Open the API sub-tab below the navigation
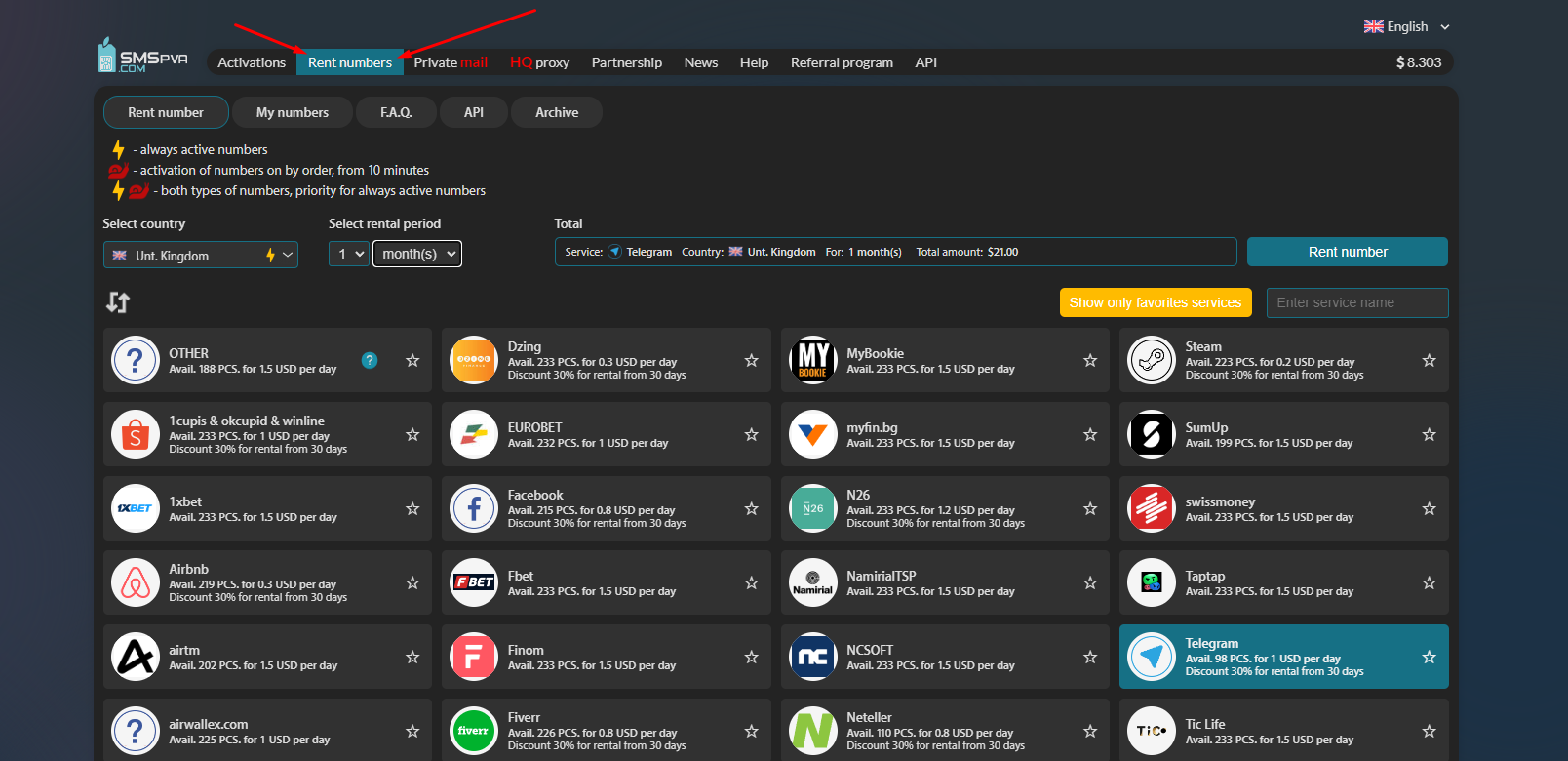 tap(474, 112)
